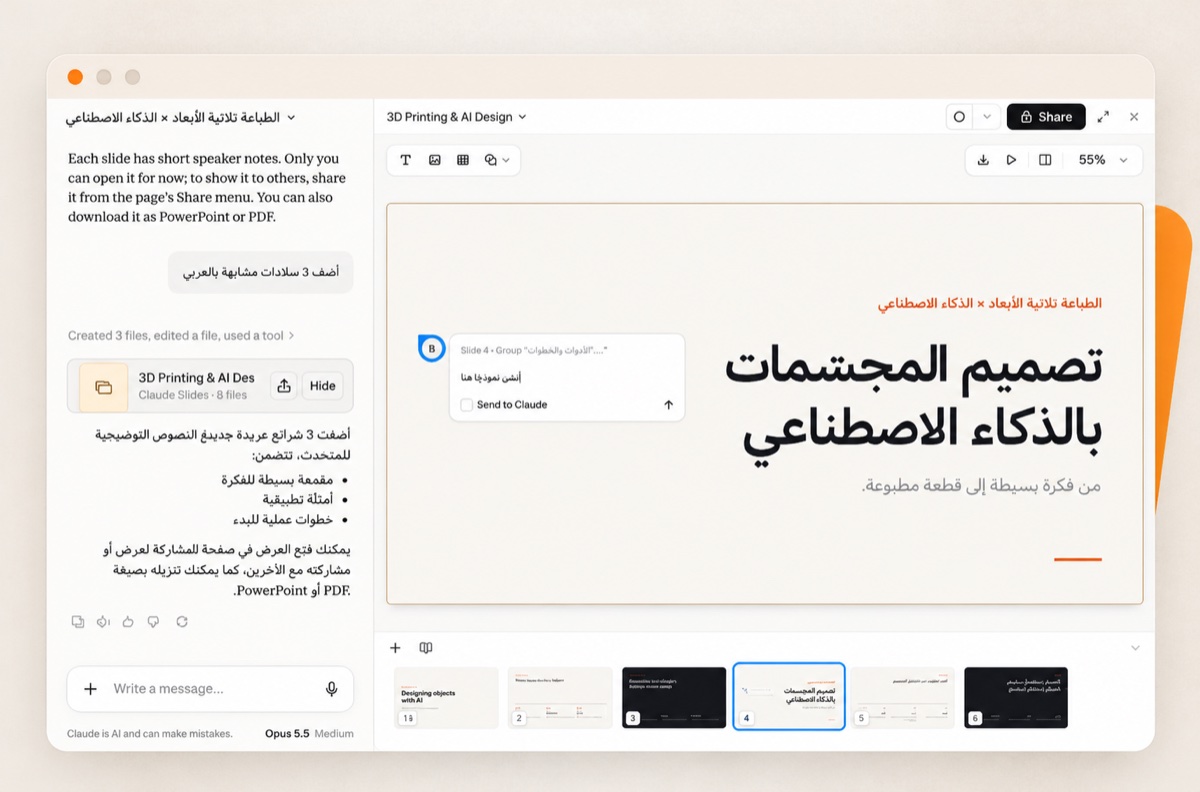Give the response a thumbs down

(x=153, y=622)
